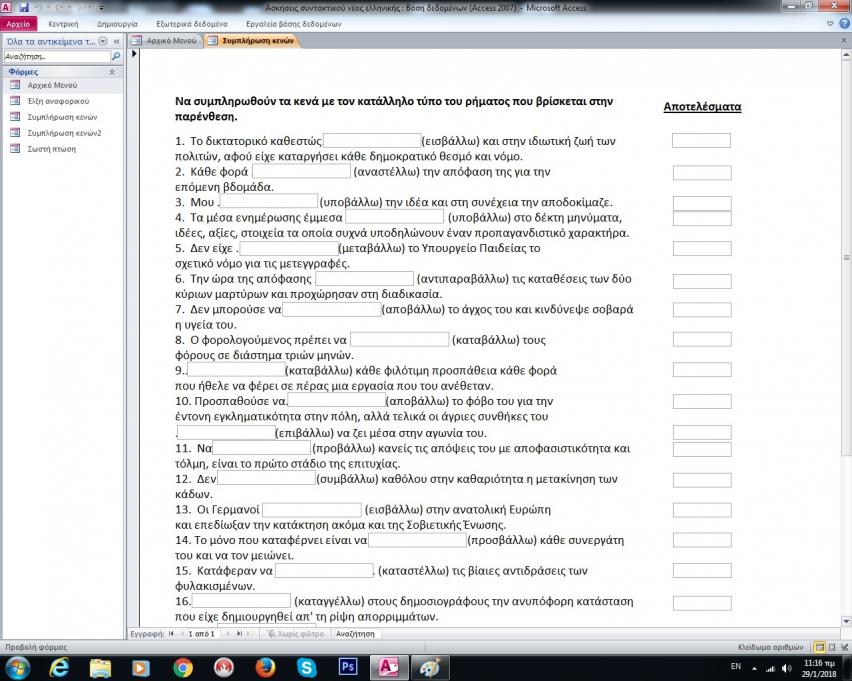Switch to Design view using status bar icon
Image resolution: width=852 pixels, height=681 pixels.
click(x=844, y=647)
